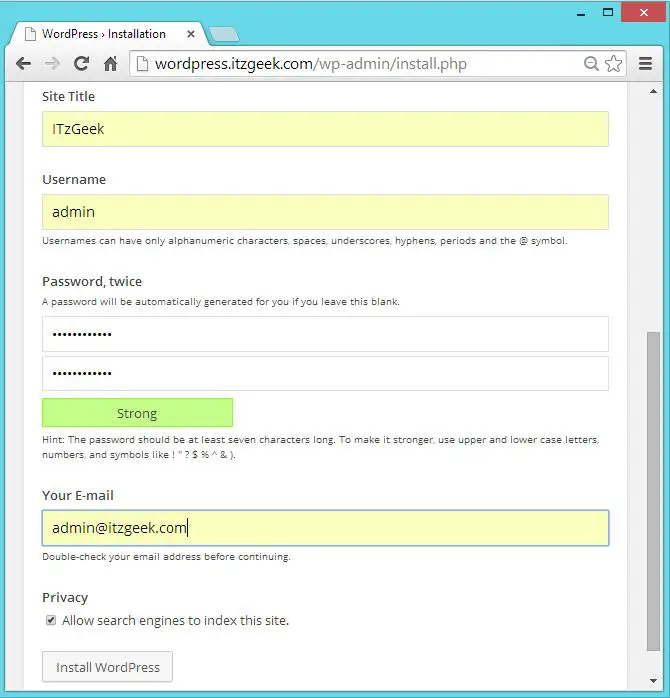Screen dimensions: 670x698
Task: Click the vertical scrollbar thumb
Action: [x=653, y=491]
